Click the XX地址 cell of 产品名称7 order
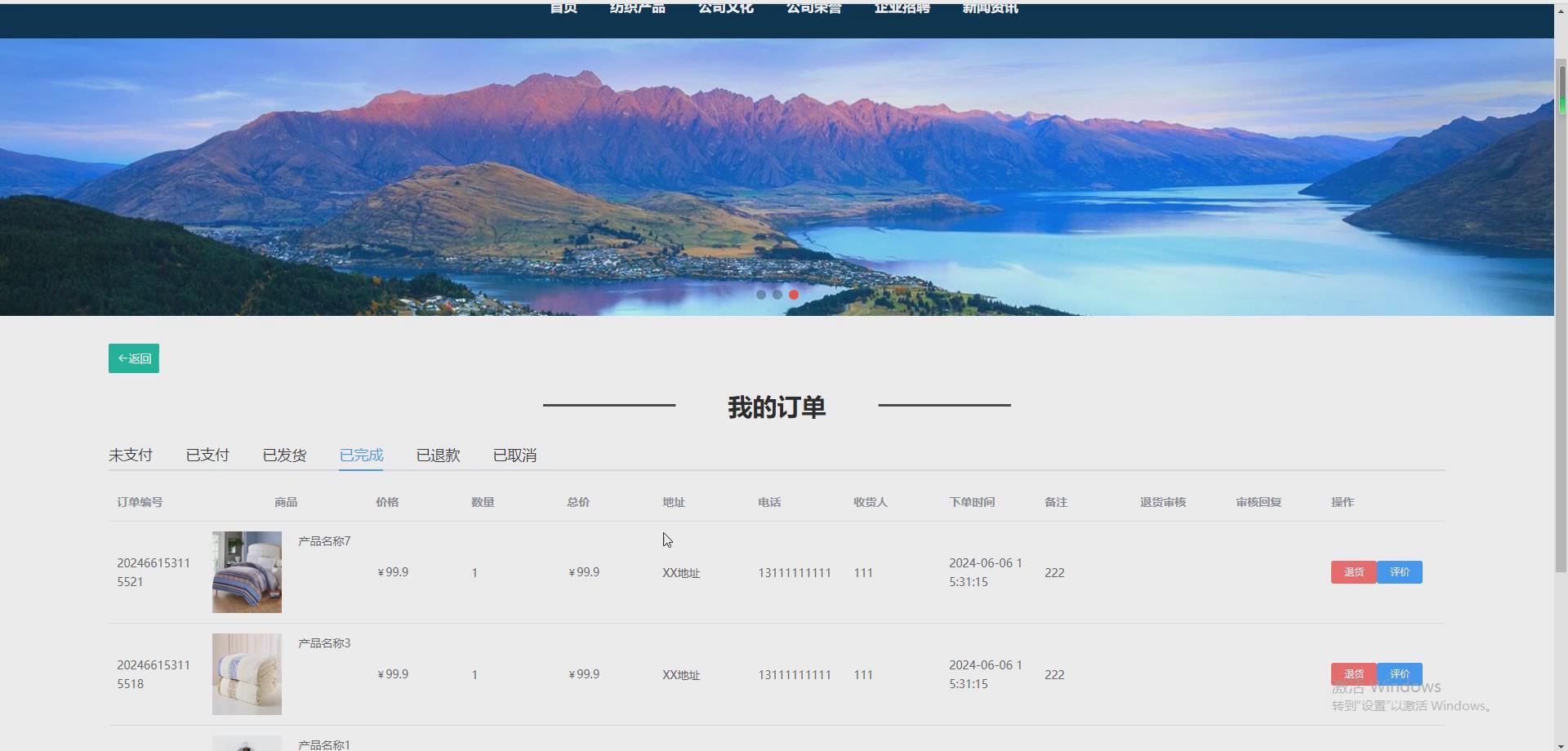The height and width of the screenshot is (751, 1568). [681, 573]
